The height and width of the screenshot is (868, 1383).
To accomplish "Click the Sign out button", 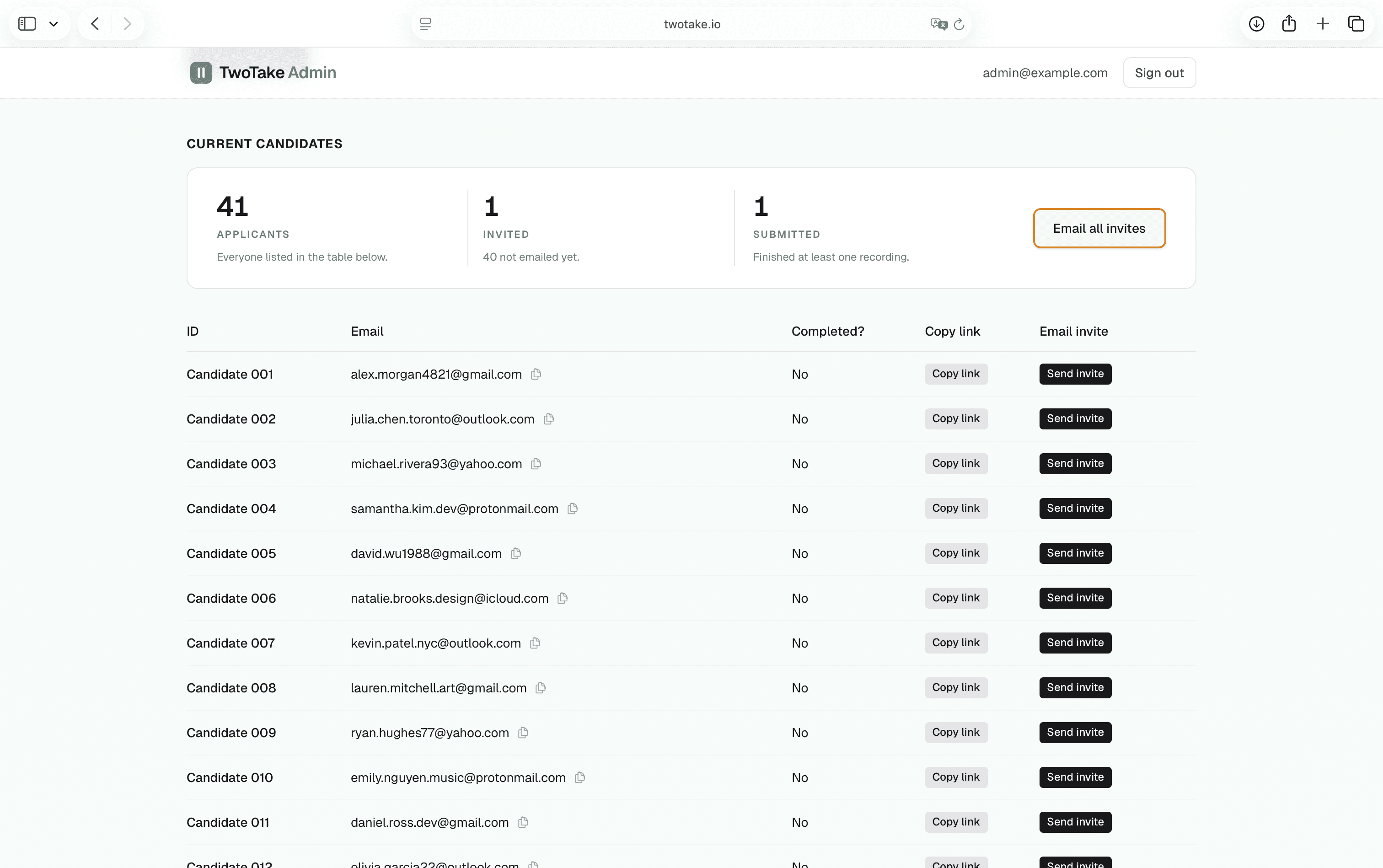I will click(1159, 73).
